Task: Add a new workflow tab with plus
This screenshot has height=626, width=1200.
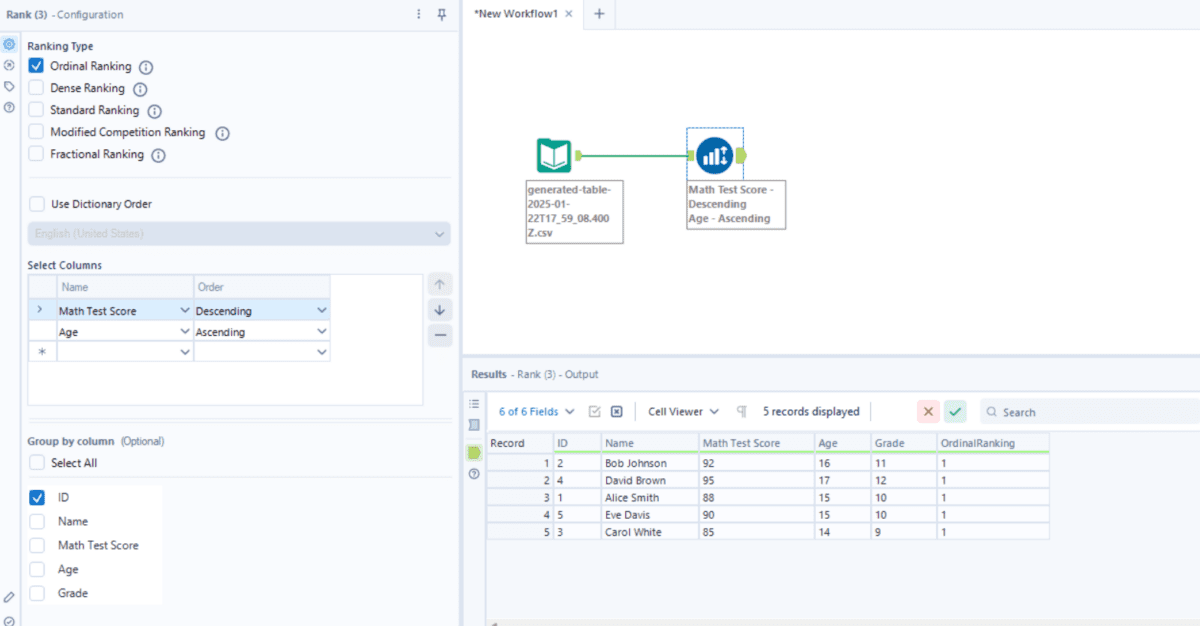Action: [599, 14]
